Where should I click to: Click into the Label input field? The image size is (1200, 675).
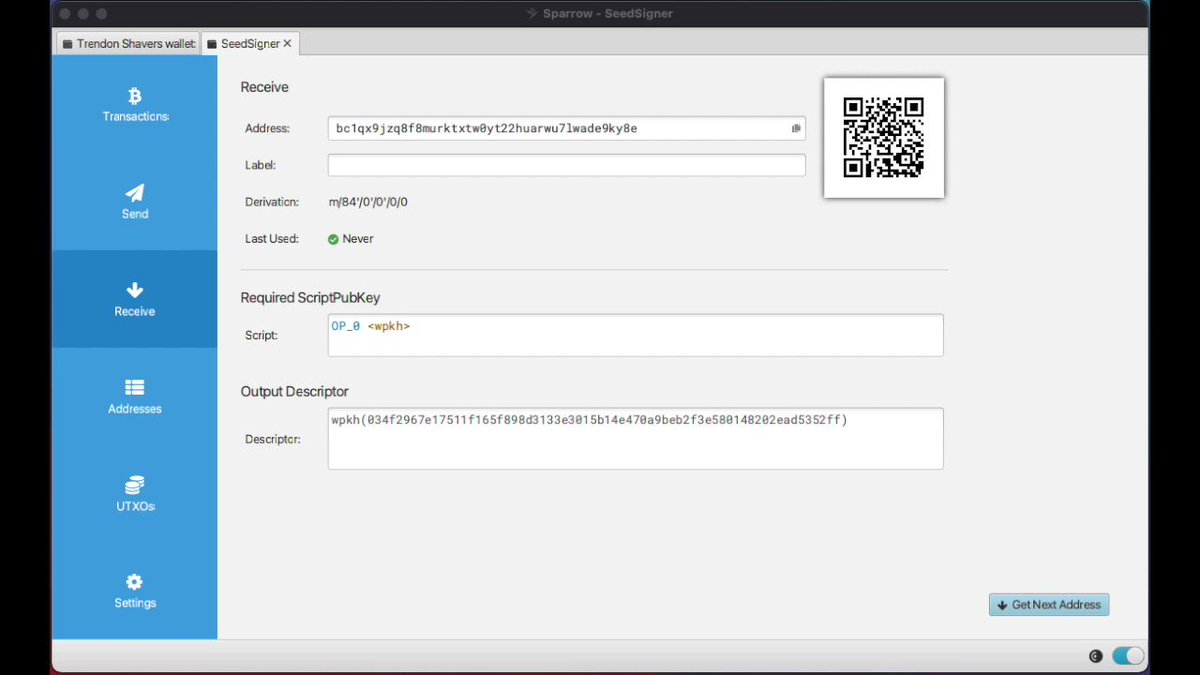566,165
